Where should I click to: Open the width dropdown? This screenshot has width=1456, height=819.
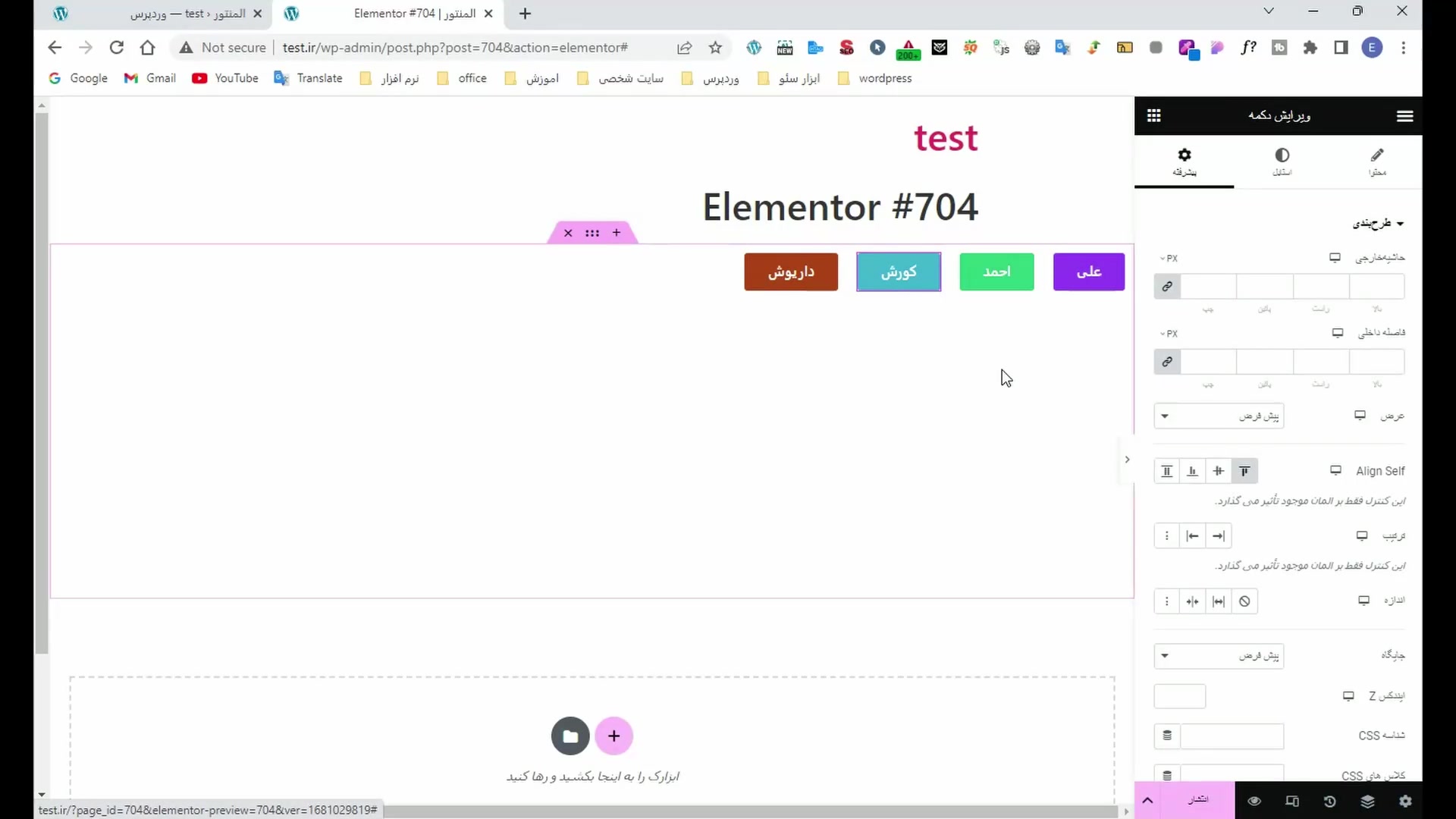point(1219,416)
